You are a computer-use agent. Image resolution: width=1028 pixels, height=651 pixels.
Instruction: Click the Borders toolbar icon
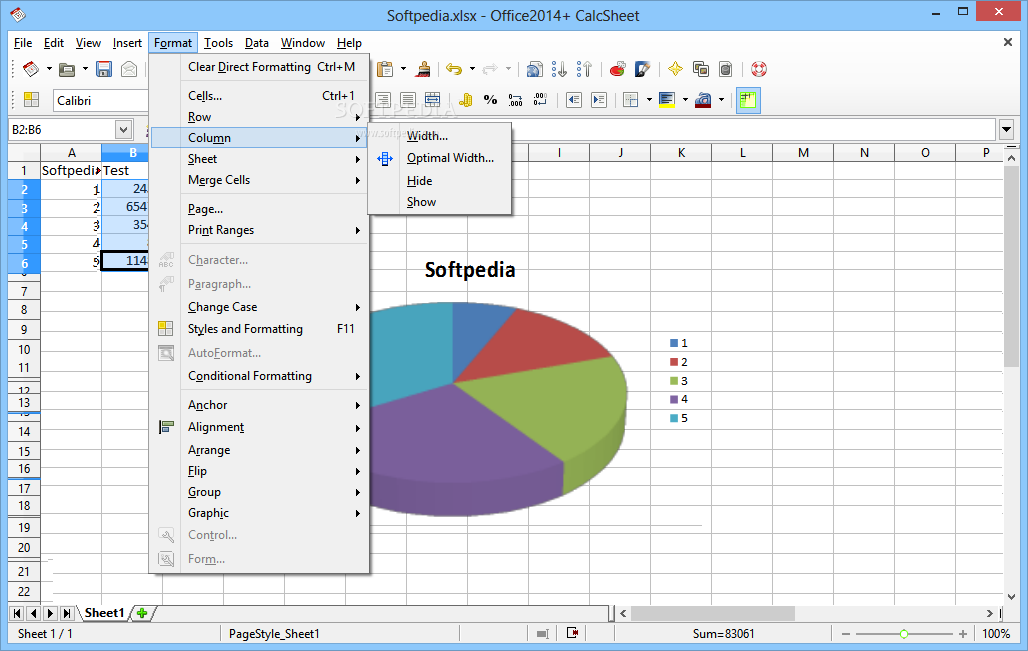coord(631,100)
